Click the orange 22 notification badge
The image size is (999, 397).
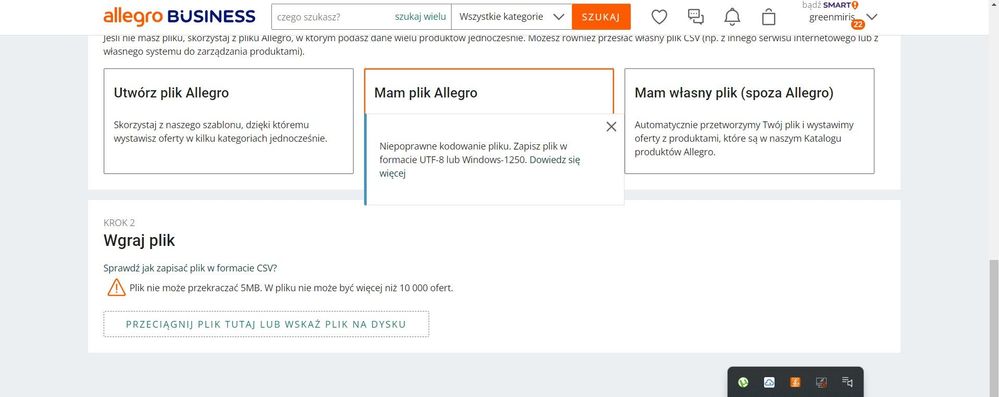[x=858, y=24]
